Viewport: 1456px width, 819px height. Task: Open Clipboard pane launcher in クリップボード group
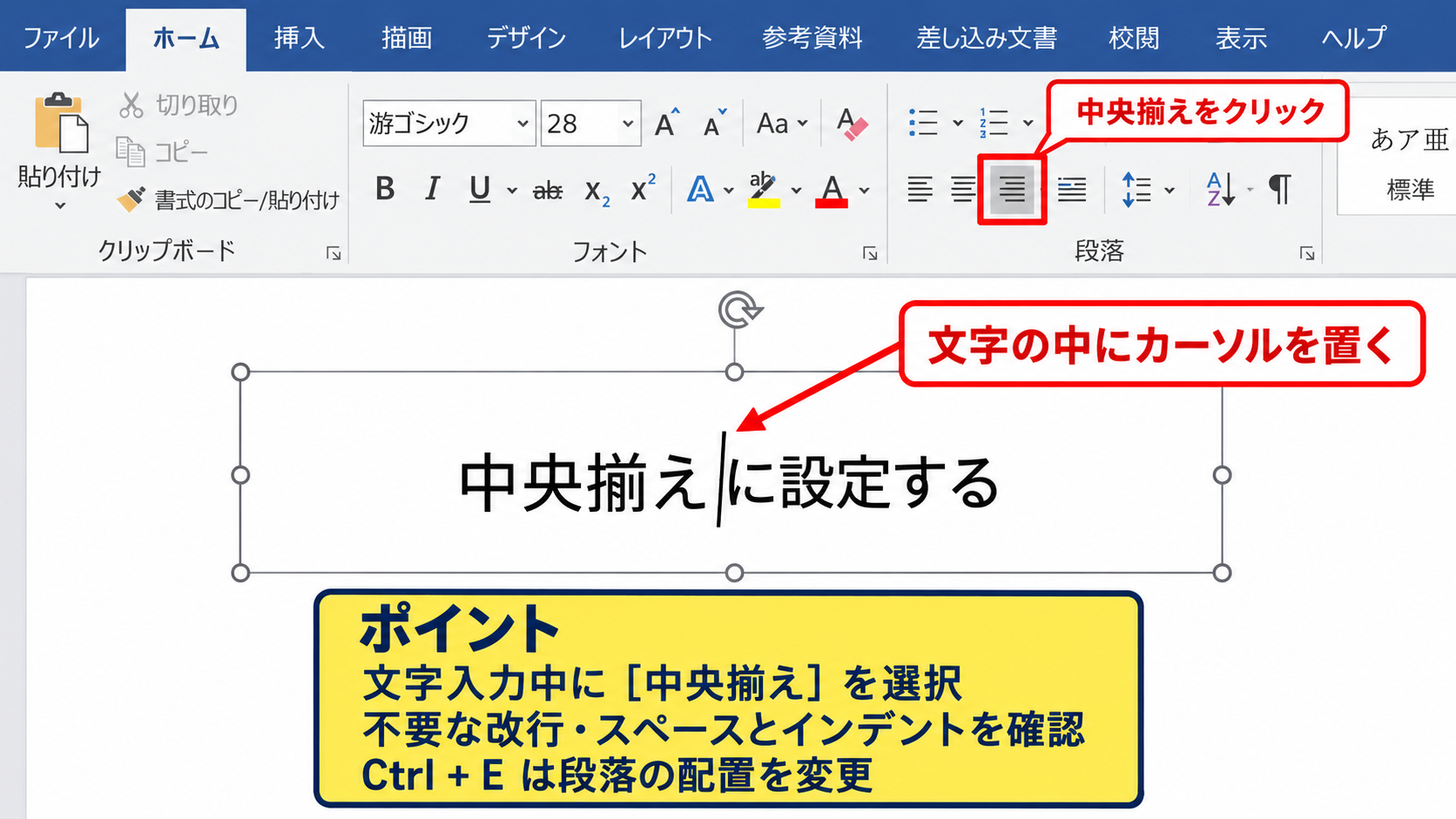coord(334,253)
